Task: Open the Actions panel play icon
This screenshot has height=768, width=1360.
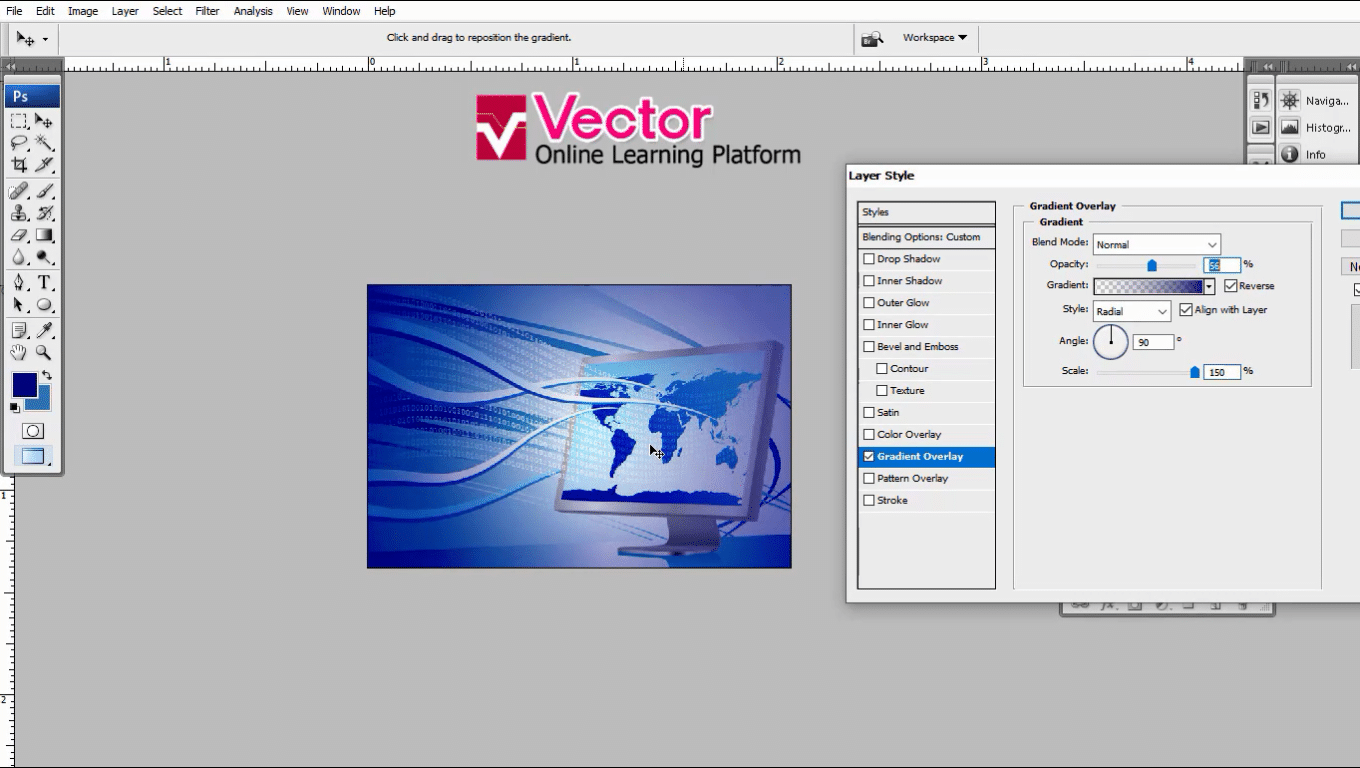Action: click(1261, 127)
